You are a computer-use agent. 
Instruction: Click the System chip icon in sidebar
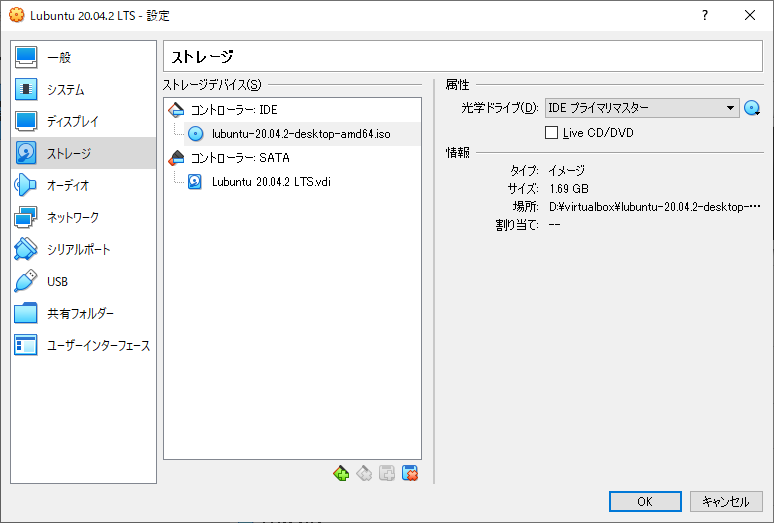pos(26,89)
